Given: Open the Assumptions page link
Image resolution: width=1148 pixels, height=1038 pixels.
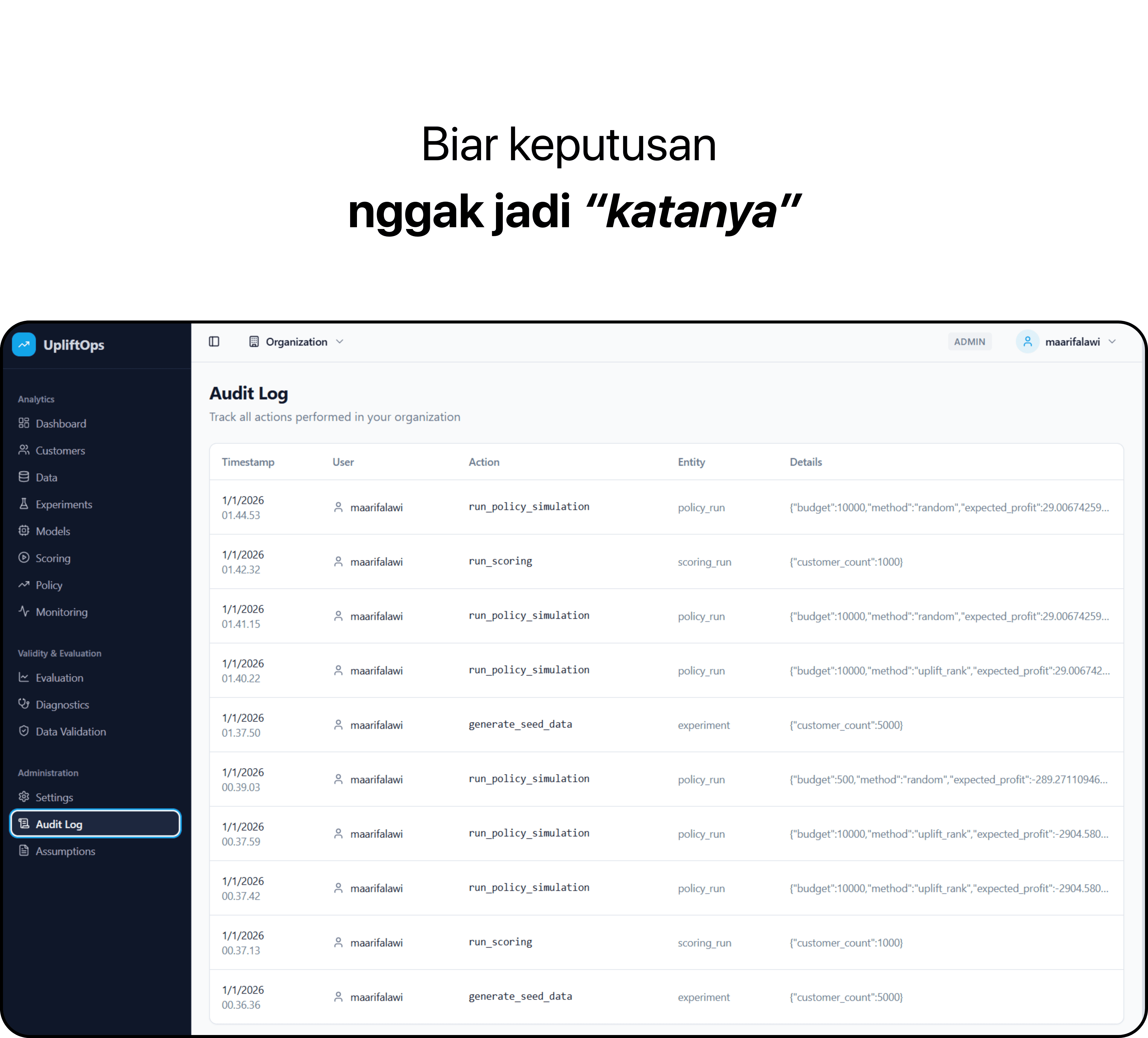Looking at the screenshot, I should click(65, 851).
